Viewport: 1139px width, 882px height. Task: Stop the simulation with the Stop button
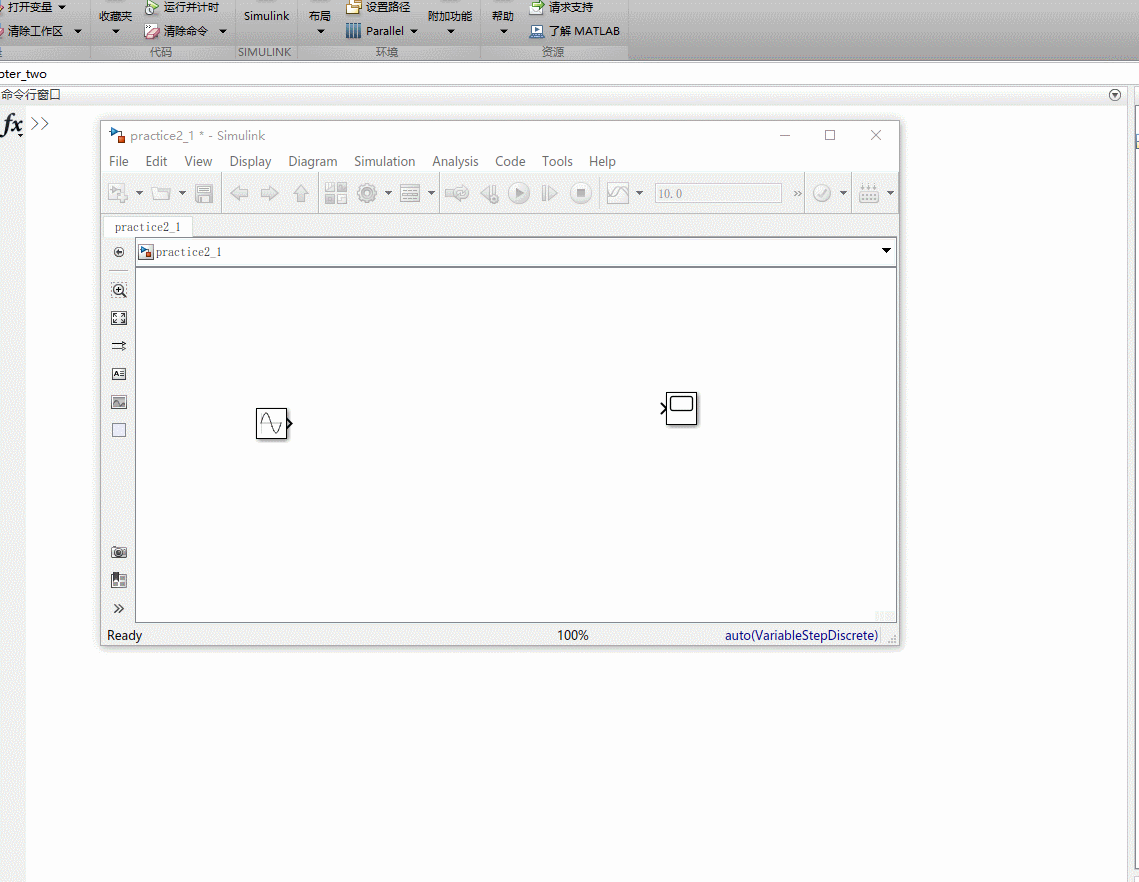tap(580, 193)
